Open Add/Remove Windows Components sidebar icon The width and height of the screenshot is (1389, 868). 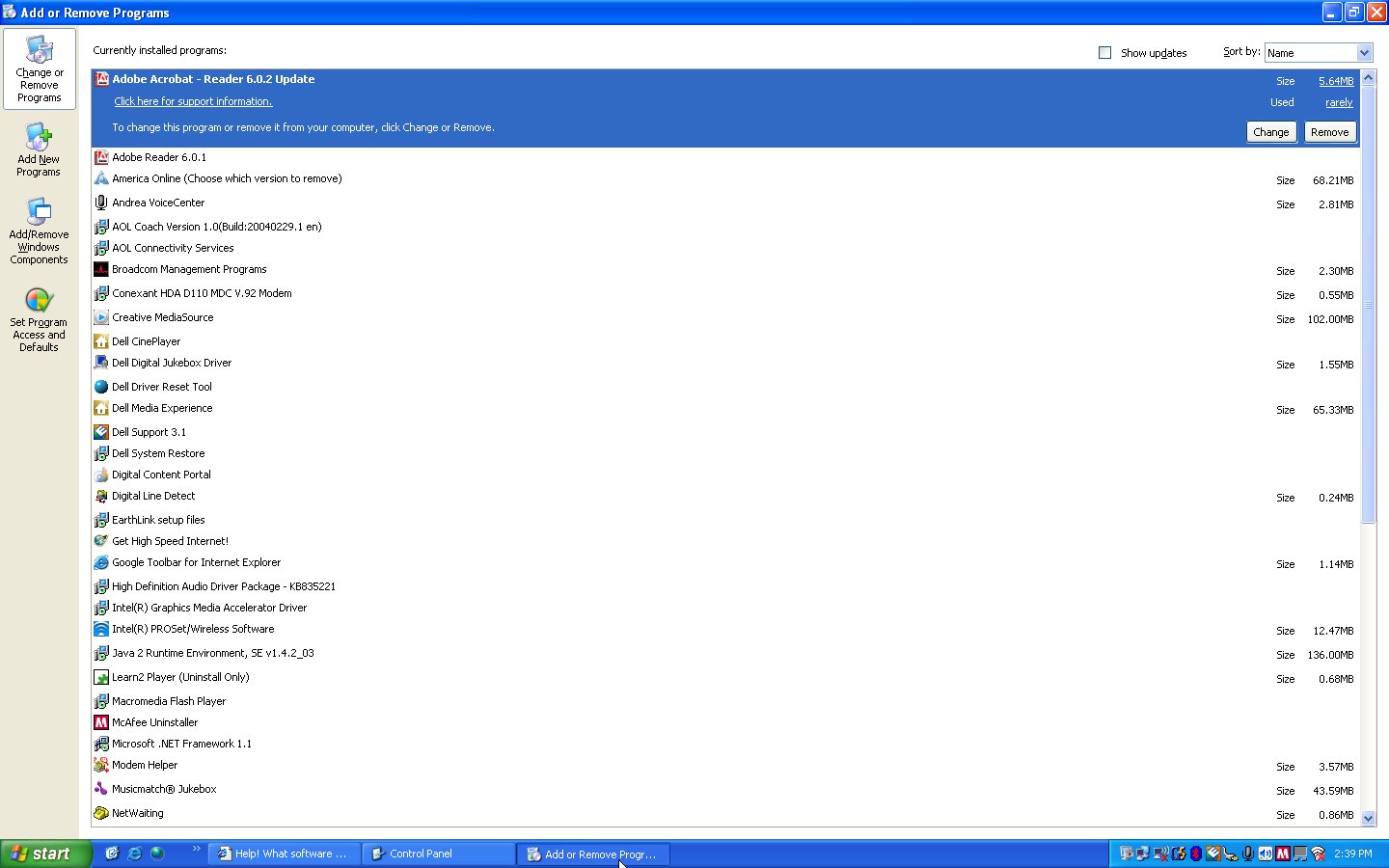click(x=39, y=231)
